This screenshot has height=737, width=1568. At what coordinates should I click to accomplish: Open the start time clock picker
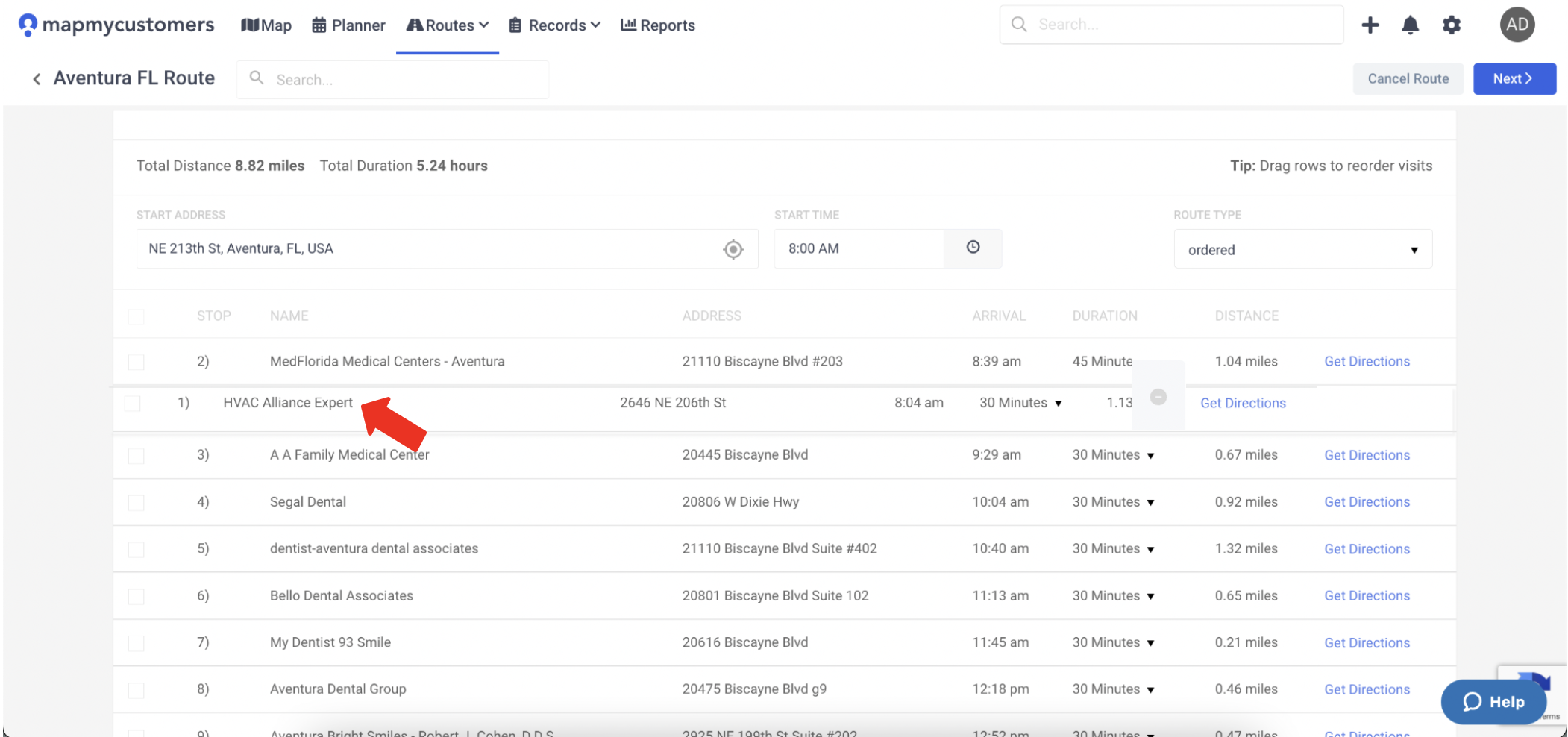pyautogui.click(x=973, y=248)
